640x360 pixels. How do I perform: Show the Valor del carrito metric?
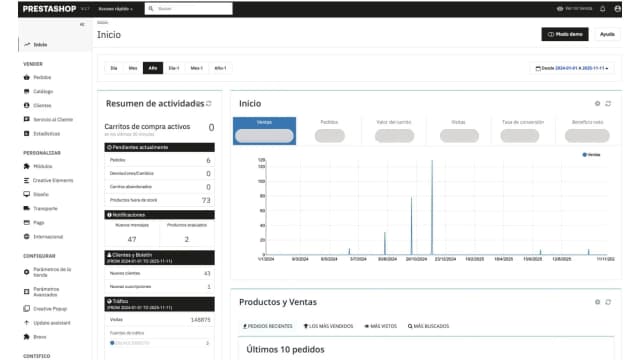[x=394, y=131]
